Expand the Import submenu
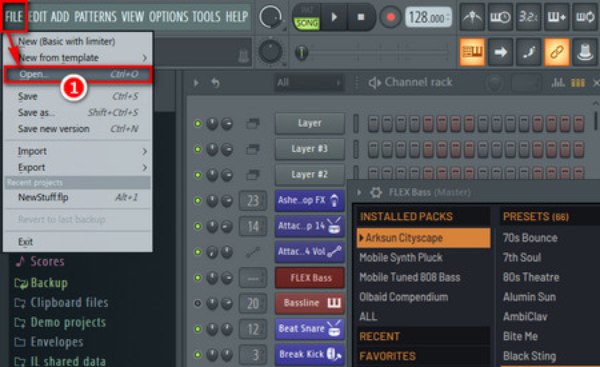 pos(78,151)
